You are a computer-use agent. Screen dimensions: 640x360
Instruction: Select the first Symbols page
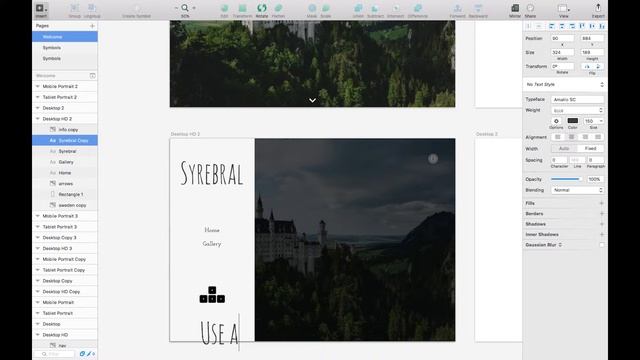coord(65,48)
